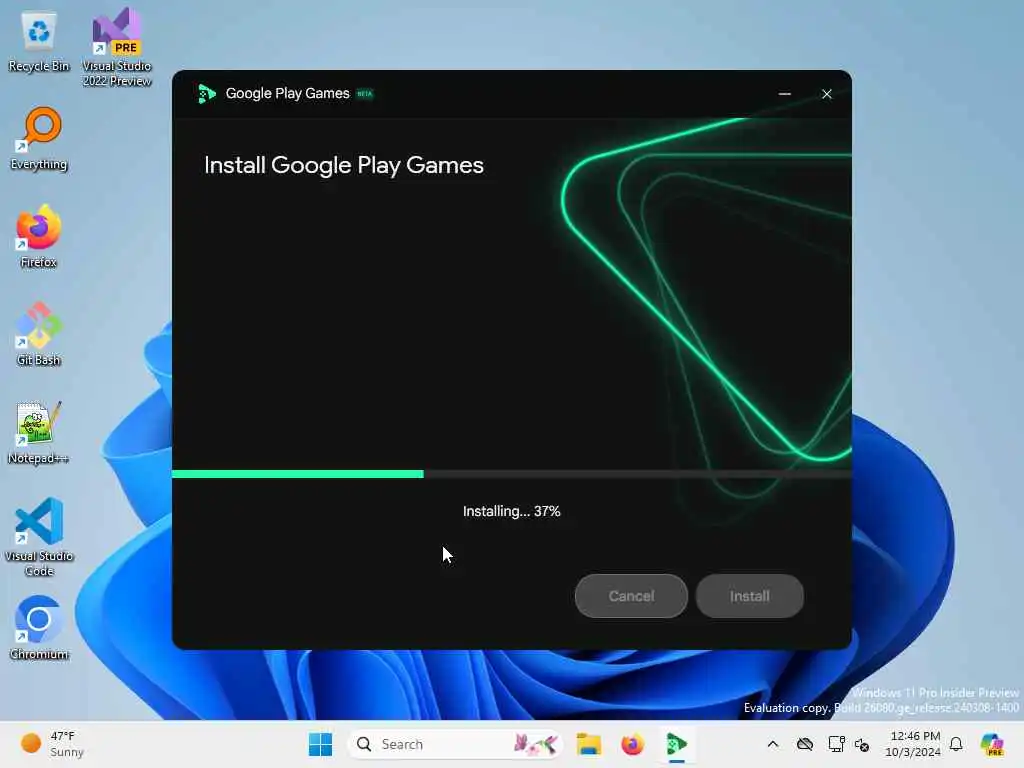Click the display connection tray icon
1024x768 pixels.
[x=836, y=744]
